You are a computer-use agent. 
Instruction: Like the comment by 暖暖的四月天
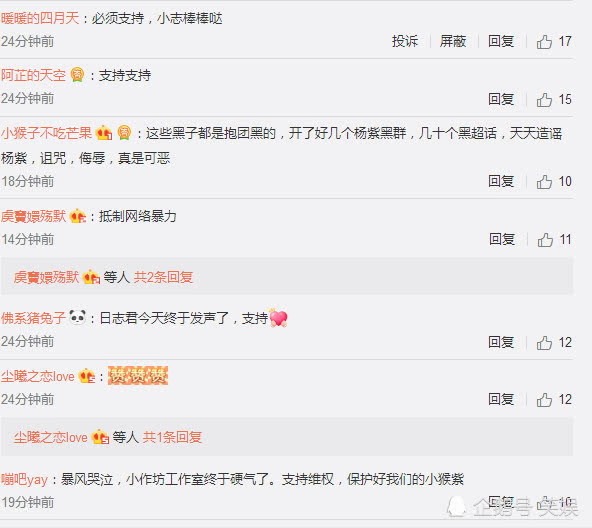click(544, 42)
